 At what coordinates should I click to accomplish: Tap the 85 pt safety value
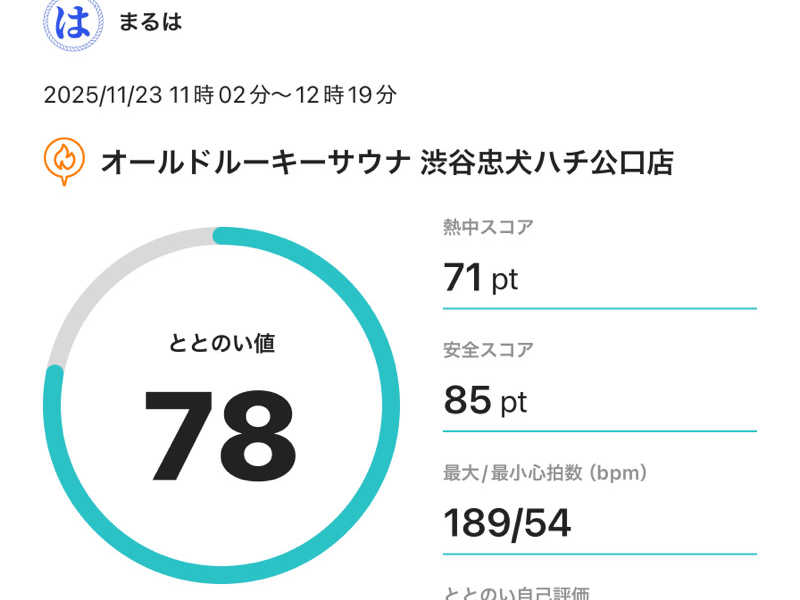[x=484, y=400]
